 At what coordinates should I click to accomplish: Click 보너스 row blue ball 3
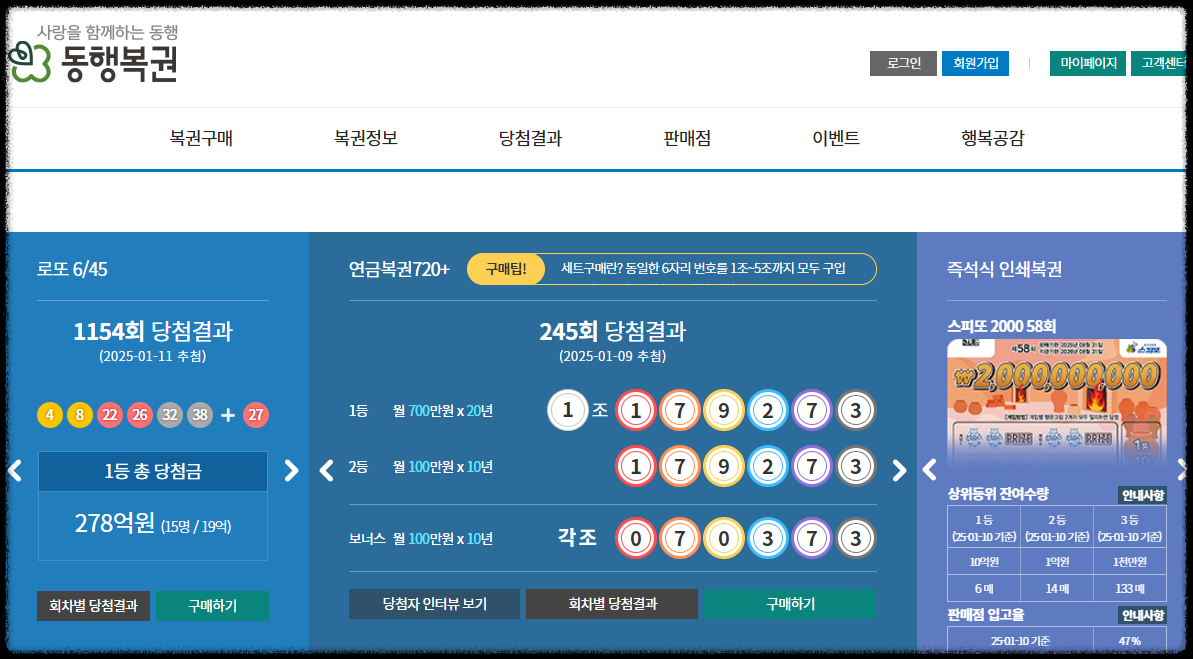pyautogui.click(x=768, y=538)
